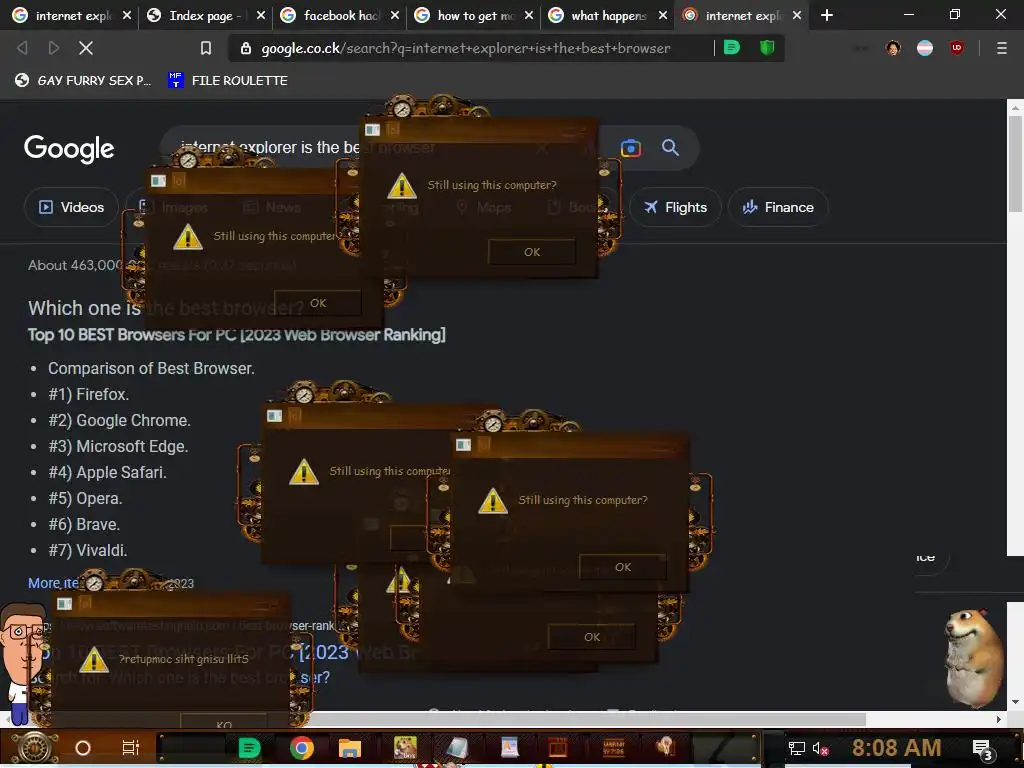This screenshot has height=768, width=1024.
Task: Close the 'facebook hac' tab
Action: [x=394, y=15]
